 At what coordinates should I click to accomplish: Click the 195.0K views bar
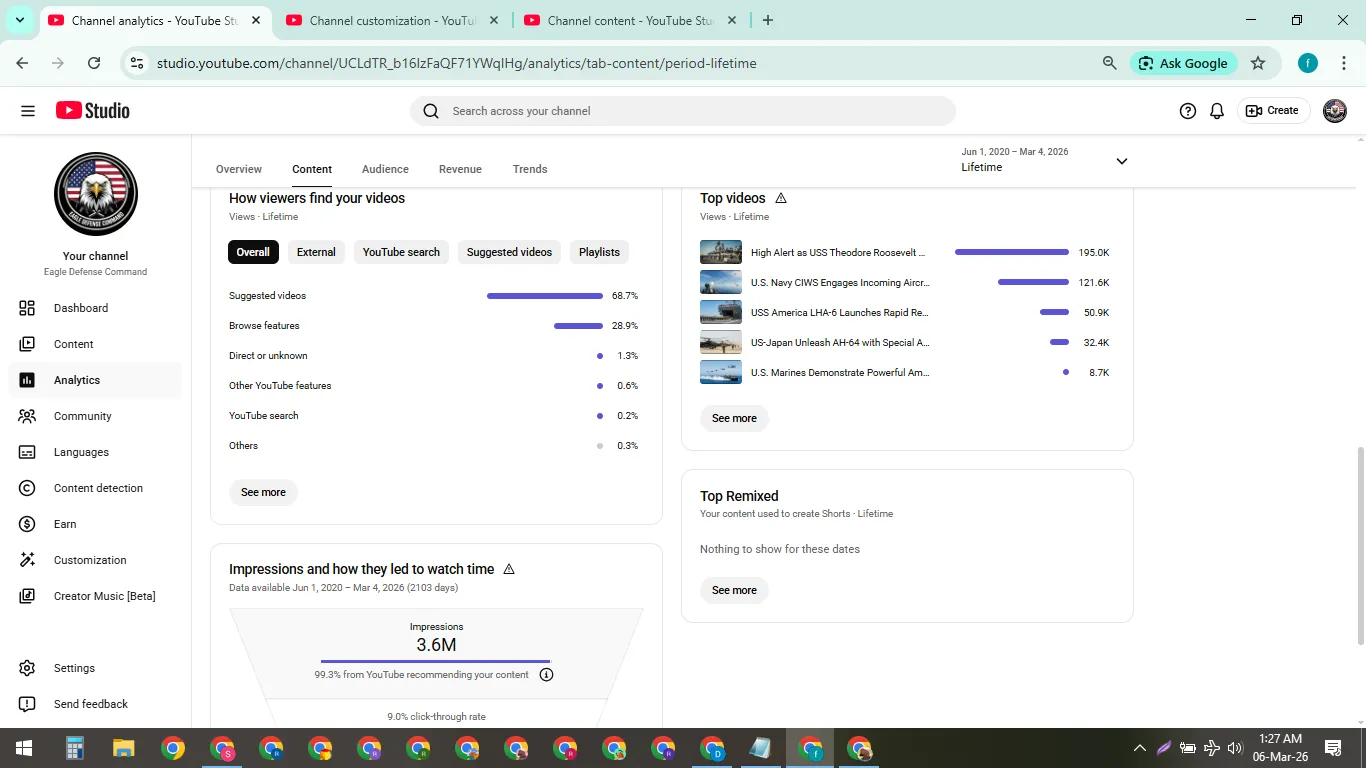(1012, 252)
